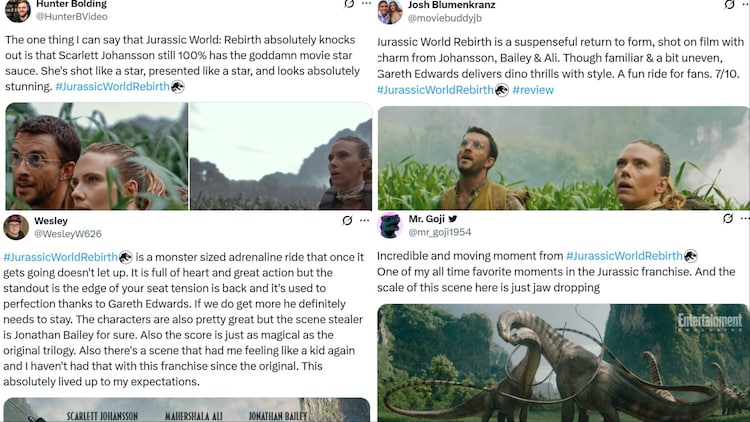Visit the @moviebuddyjb handle
This screenshot has height=422, width=750.
[x=444, y=18]
